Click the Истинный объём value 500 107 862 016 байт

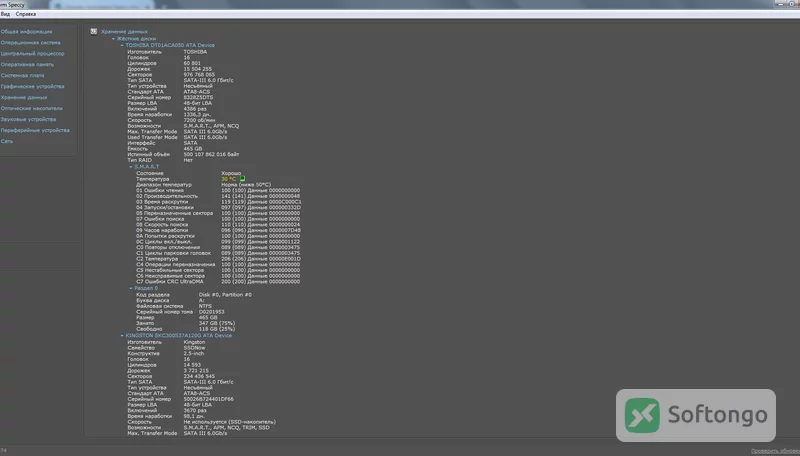click(211, 155)
